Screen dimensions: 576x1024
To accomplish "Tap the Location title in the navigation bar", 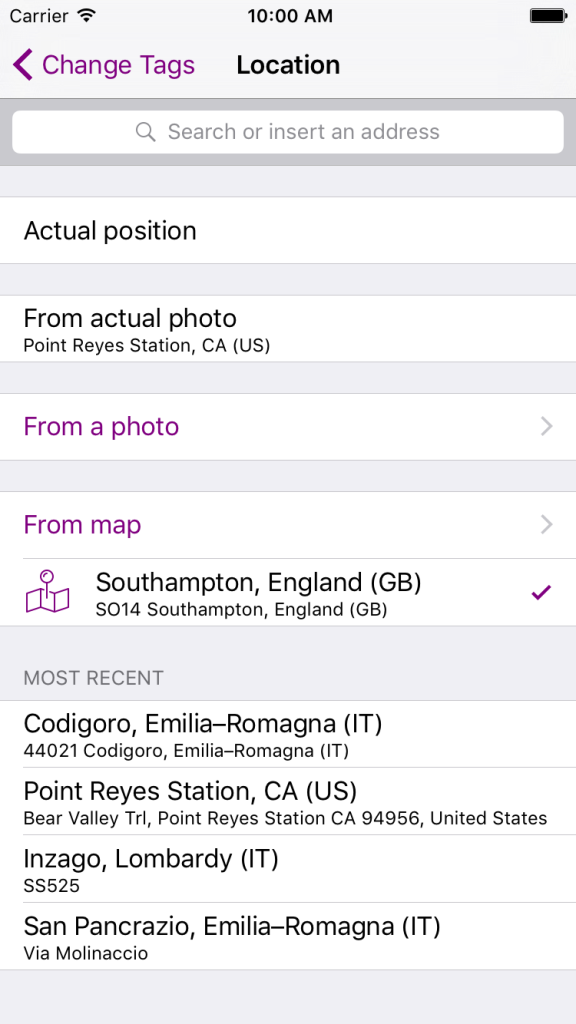I will tap(288, 64).
